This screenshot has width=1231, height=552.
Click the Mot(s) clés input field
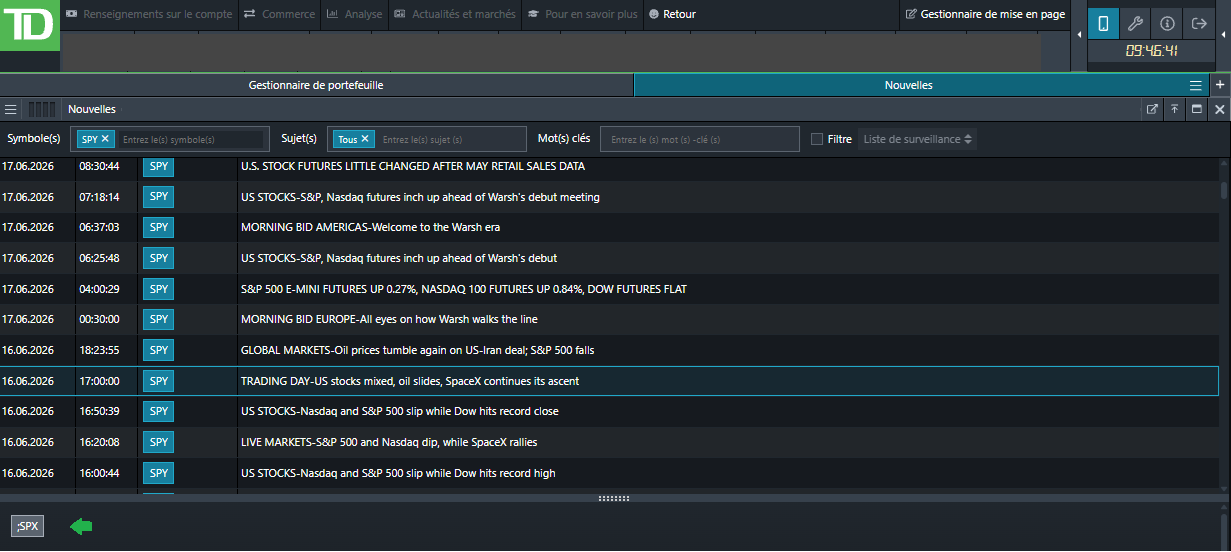700,139
